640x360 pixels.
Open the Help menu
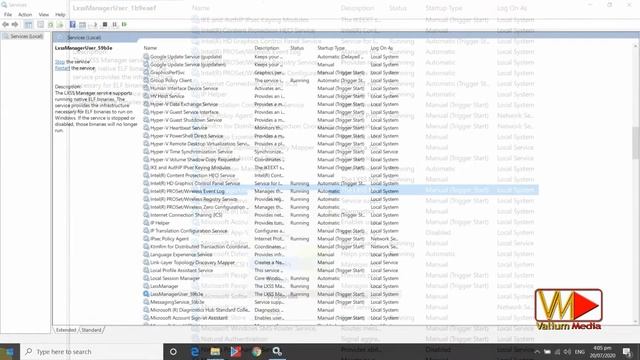60,15
